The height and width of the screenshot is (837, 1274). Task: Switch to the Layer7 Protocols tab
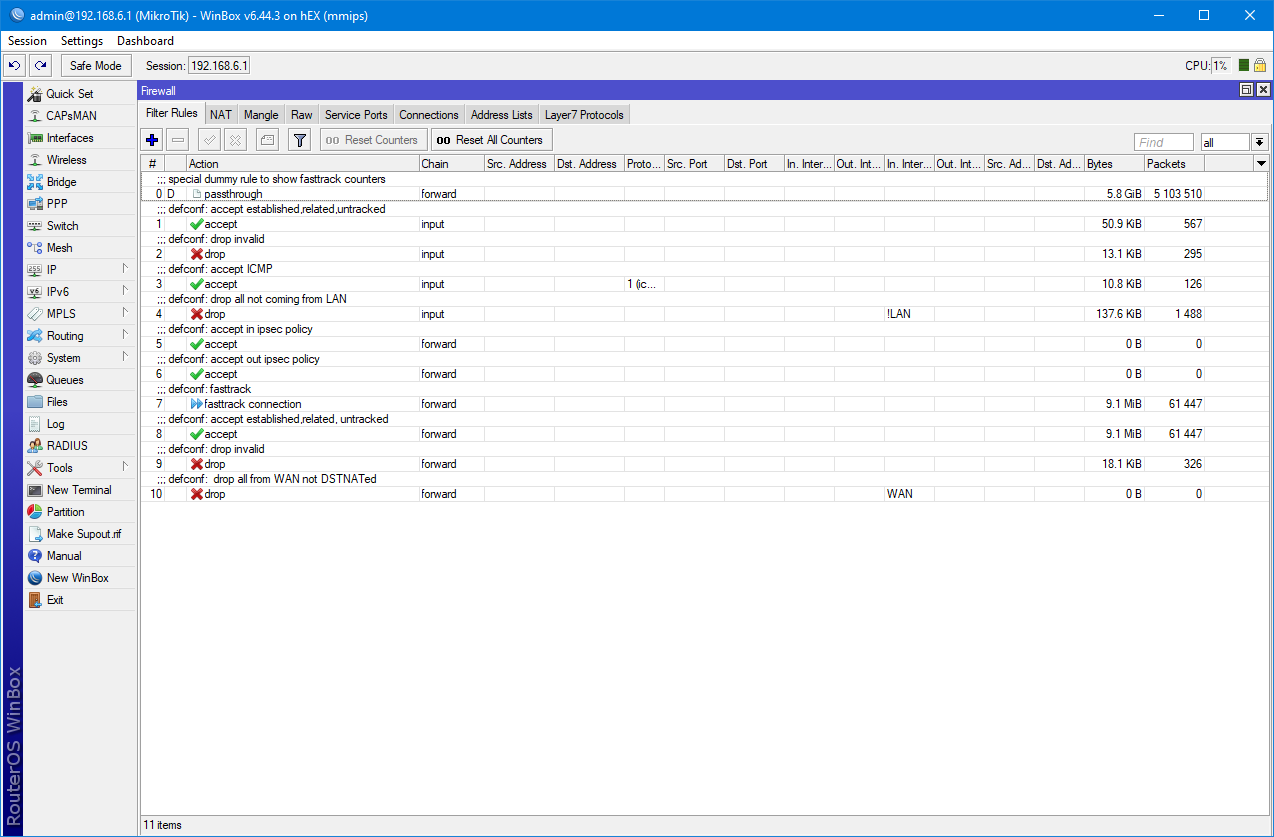point(584,114)
